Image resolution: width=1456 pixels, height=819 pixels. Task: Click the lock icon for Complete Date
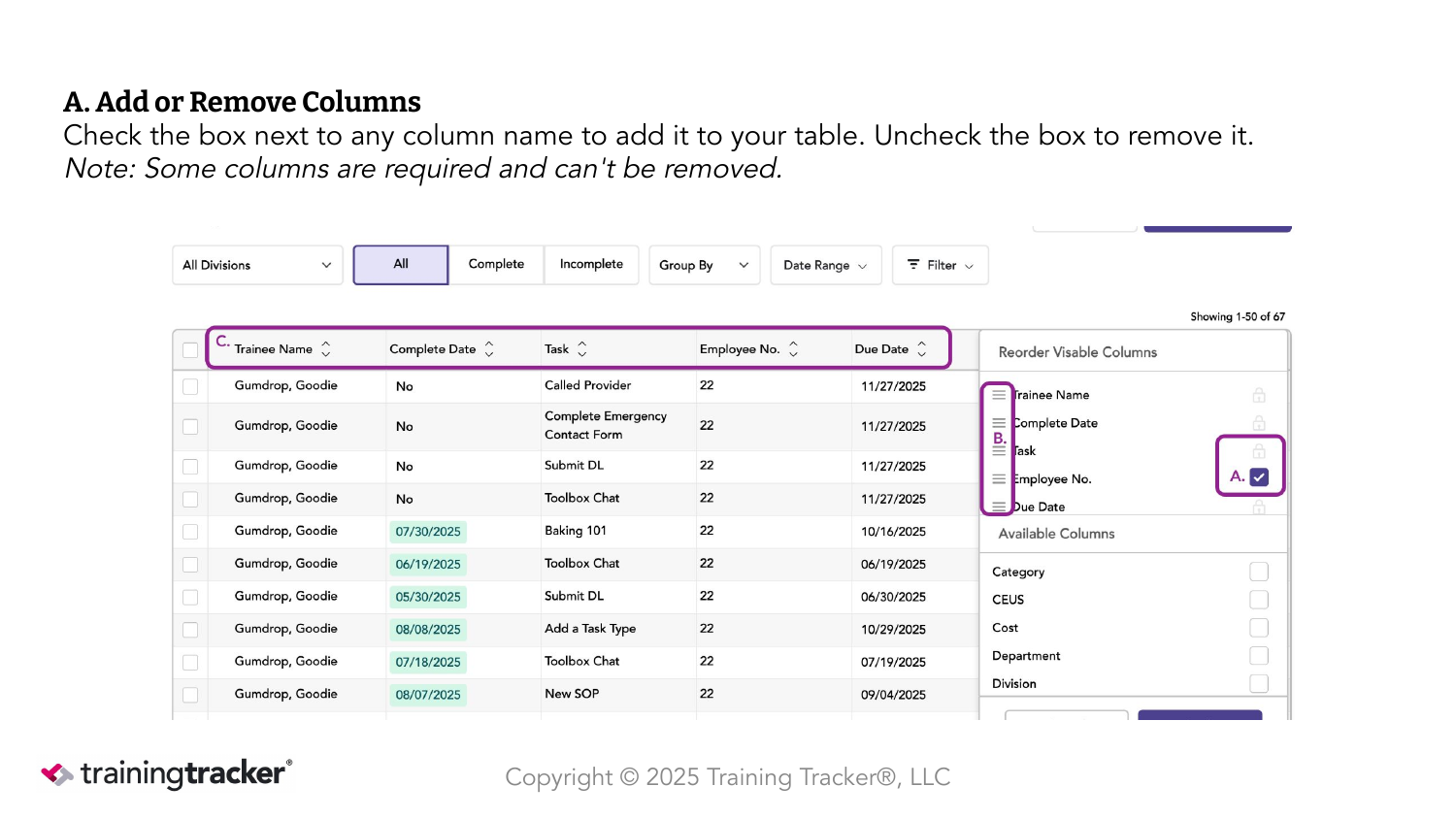pyautogui.click(x=1259, y=423)
